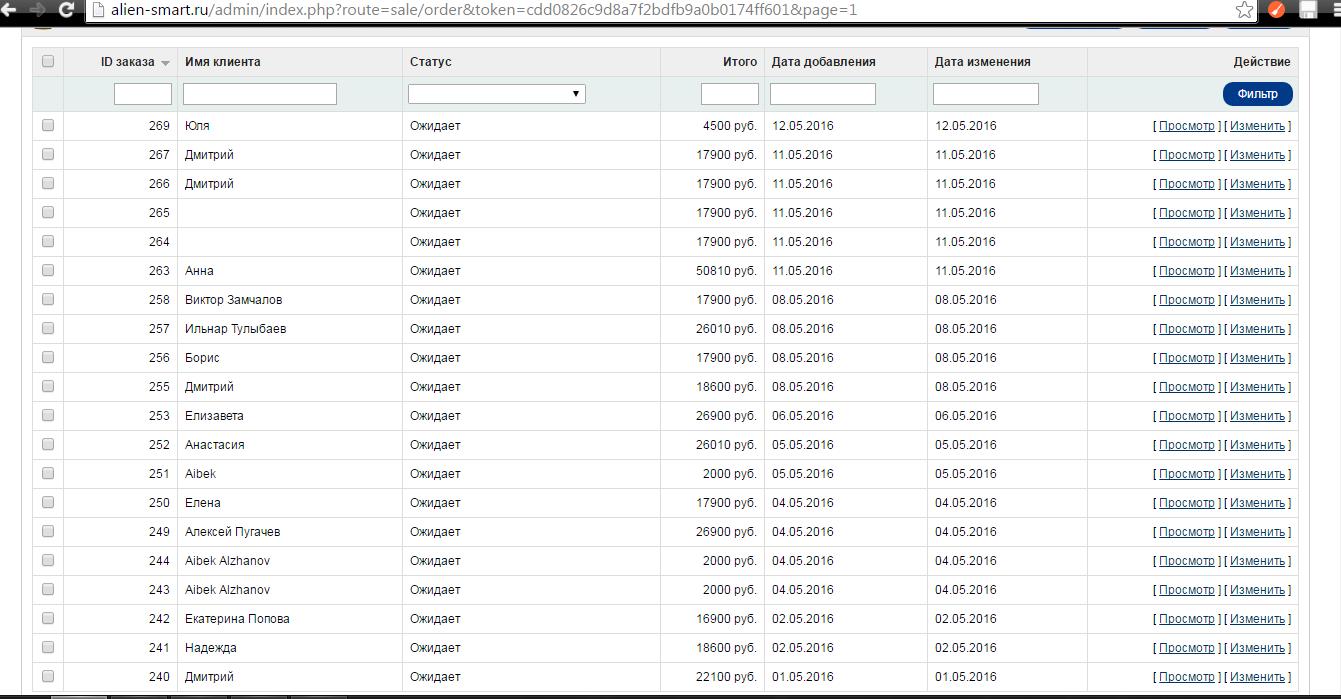
Task: Edit Виктор Замчалов's order via Изменить
Action: 1257,300
